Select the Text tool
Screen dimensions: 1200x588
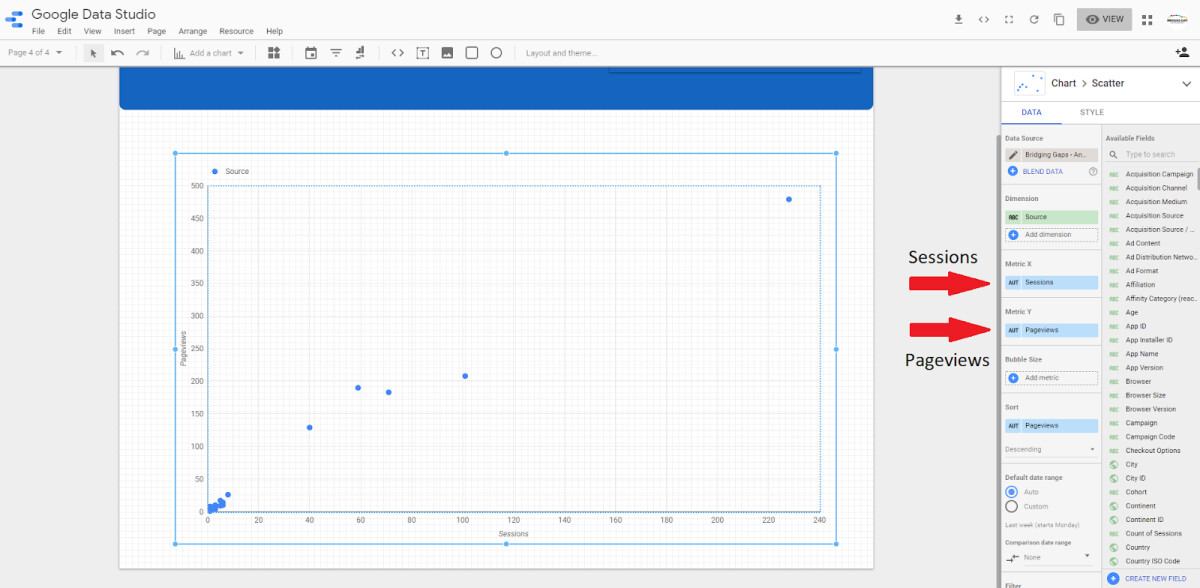tap(421, 52)
